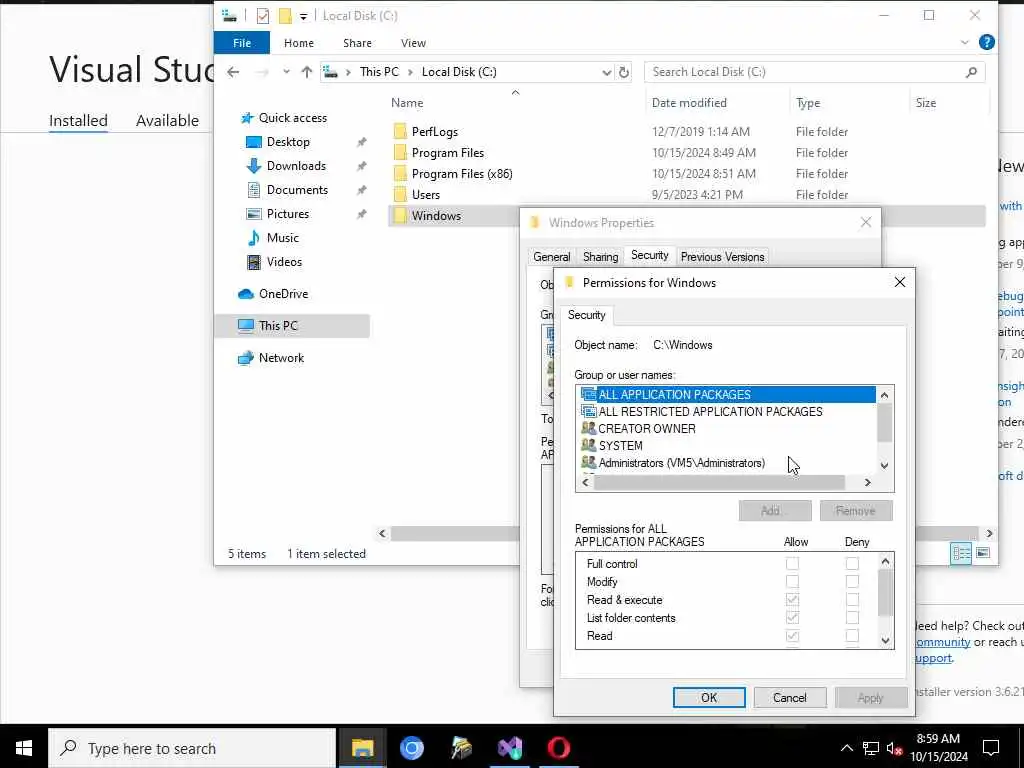
Task: Click the Documents icon in sidebar
Action: tap(253, 190)
